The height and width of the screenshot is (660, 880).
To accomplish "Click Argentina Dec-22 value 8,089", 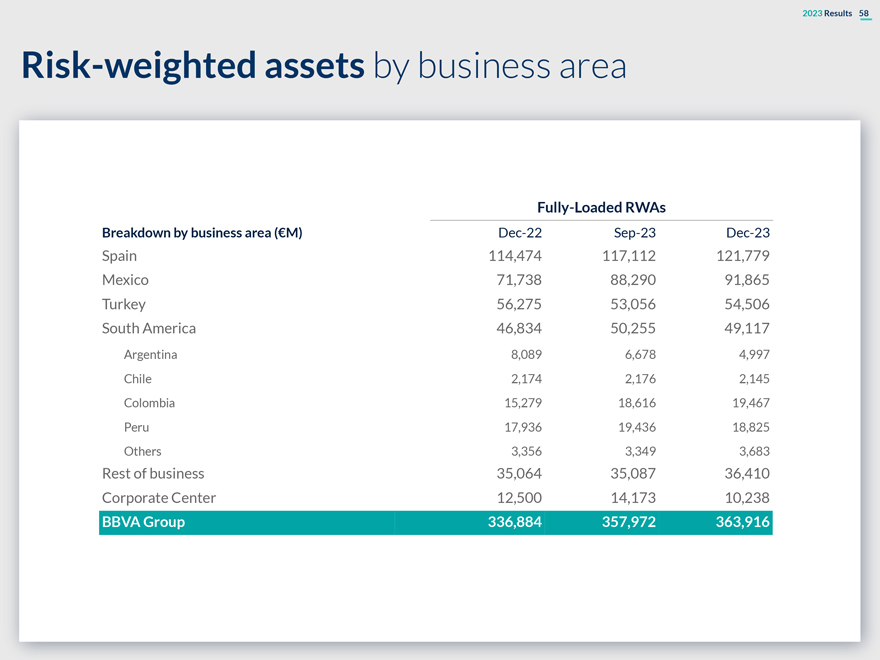I will [x=526, y=355].
